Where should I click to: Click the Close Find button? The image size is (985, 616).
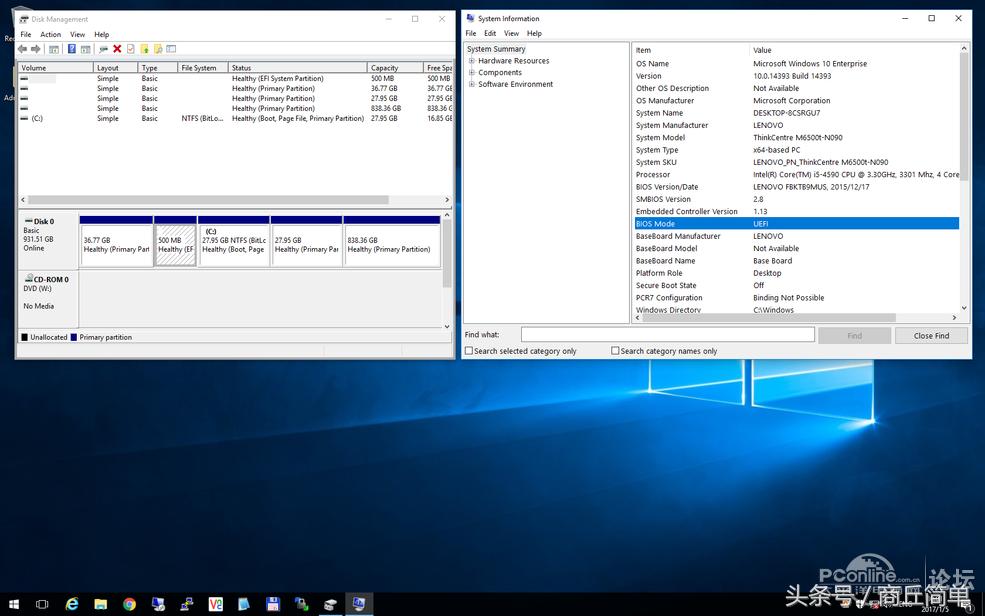(x=931, y=335)
